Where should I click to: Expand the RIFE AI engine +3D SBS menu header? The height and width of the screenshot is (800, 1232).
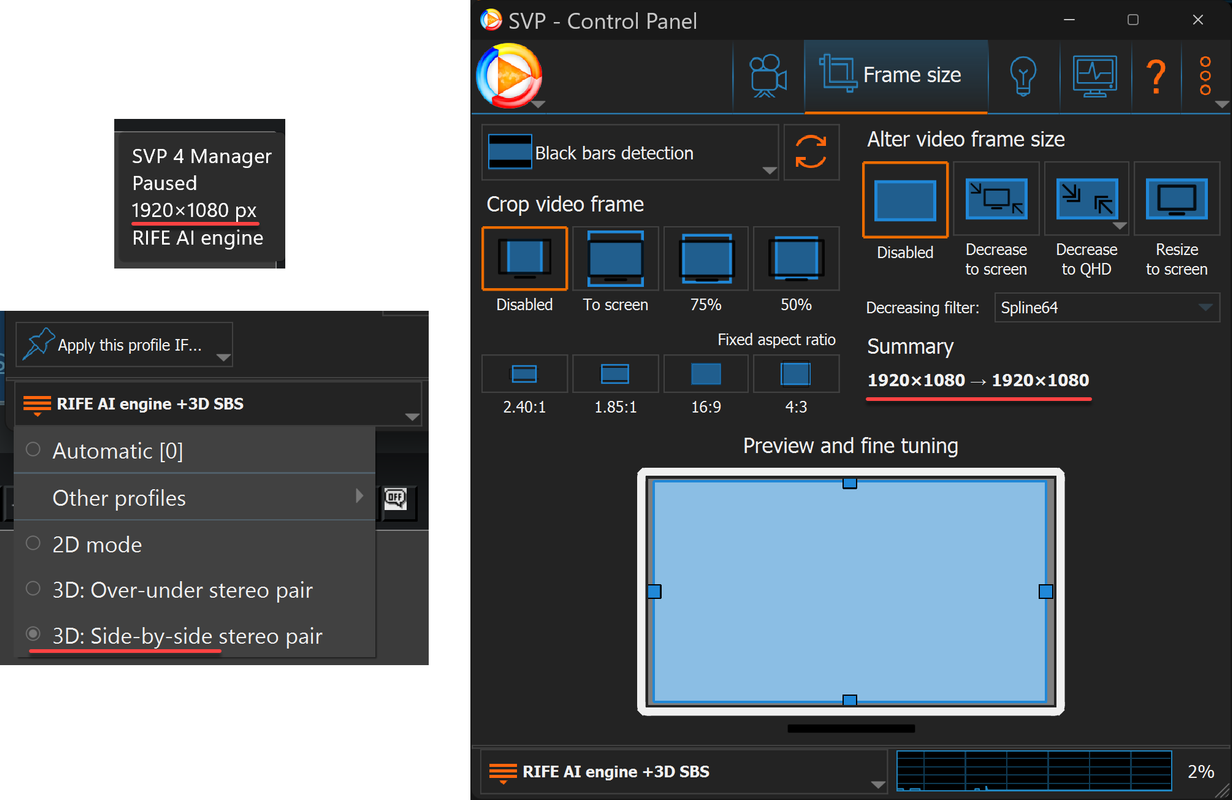218,404
